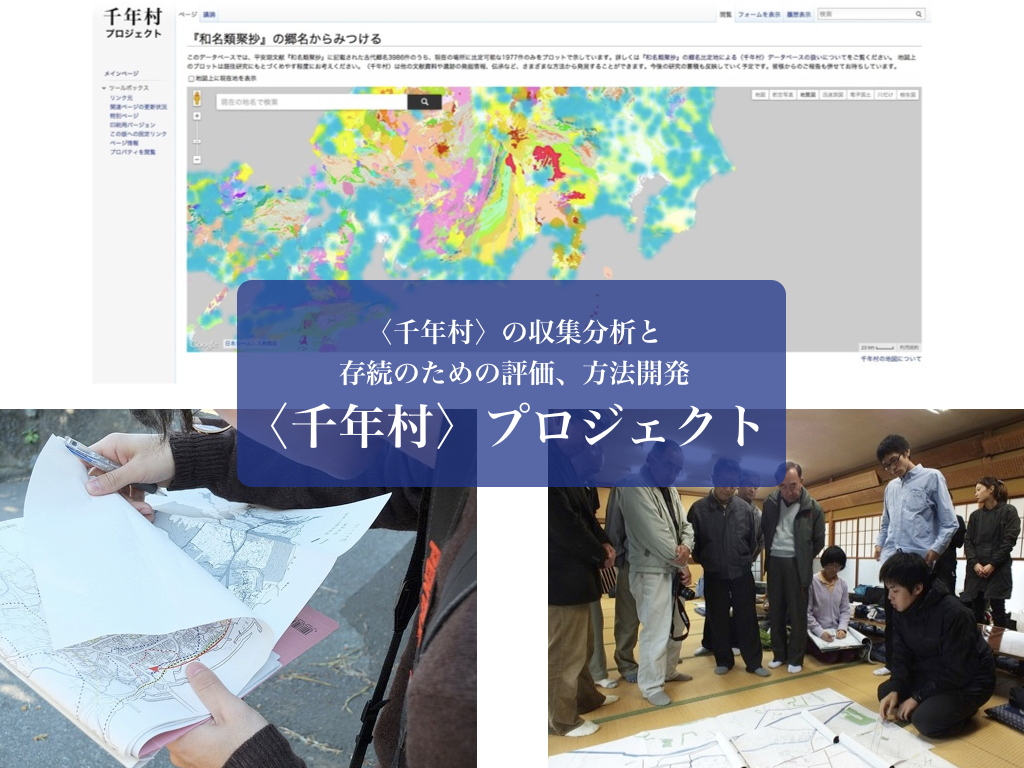Switch to the 議論 tab

(x=209, y=15)
